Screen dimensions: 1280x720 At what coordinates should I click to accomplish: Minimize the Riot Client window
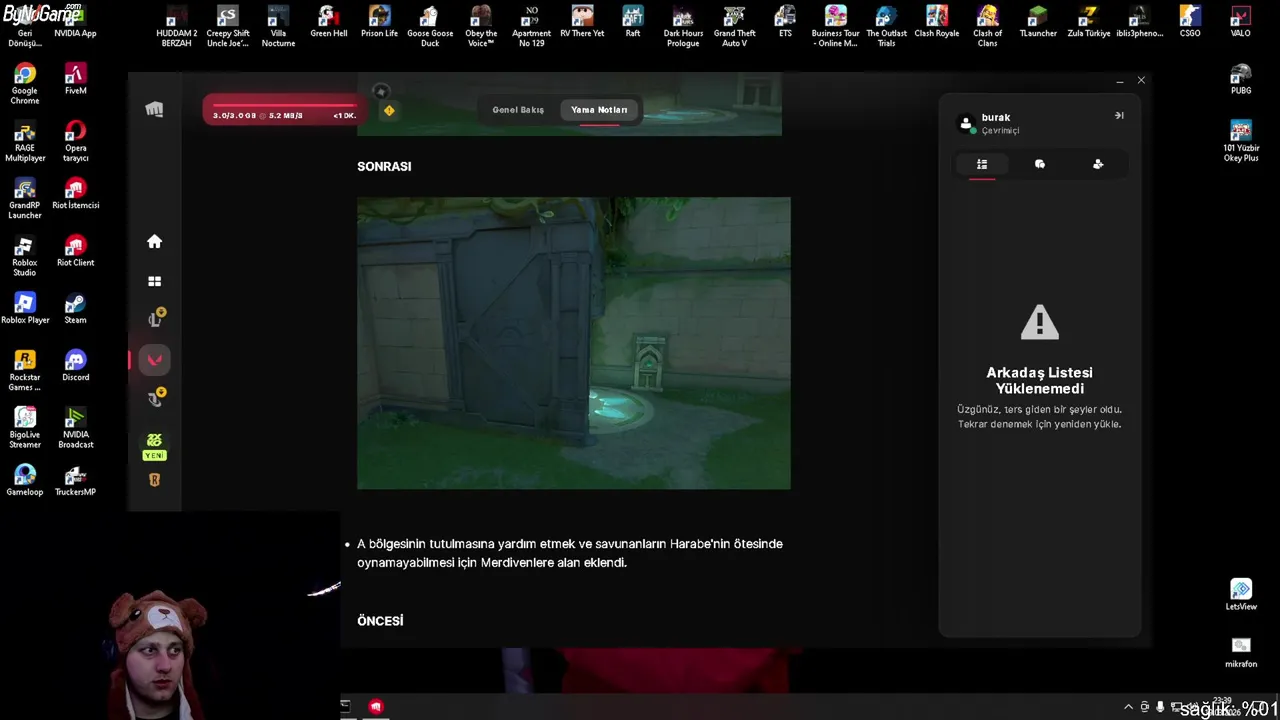(x=1120, y=81)
